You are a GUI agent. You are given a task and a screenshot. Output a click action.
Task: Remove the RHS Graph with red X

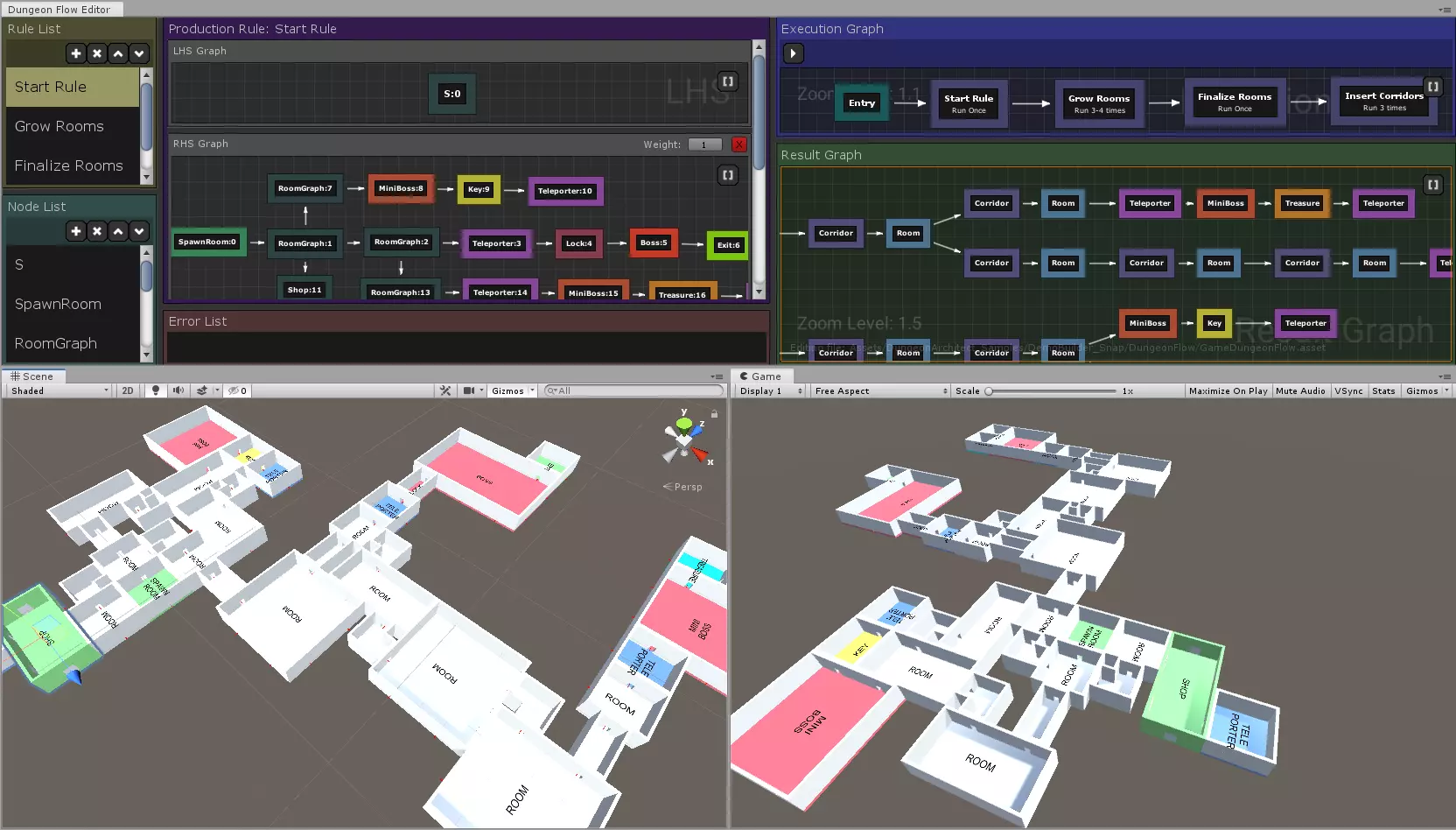click(739, 144)
